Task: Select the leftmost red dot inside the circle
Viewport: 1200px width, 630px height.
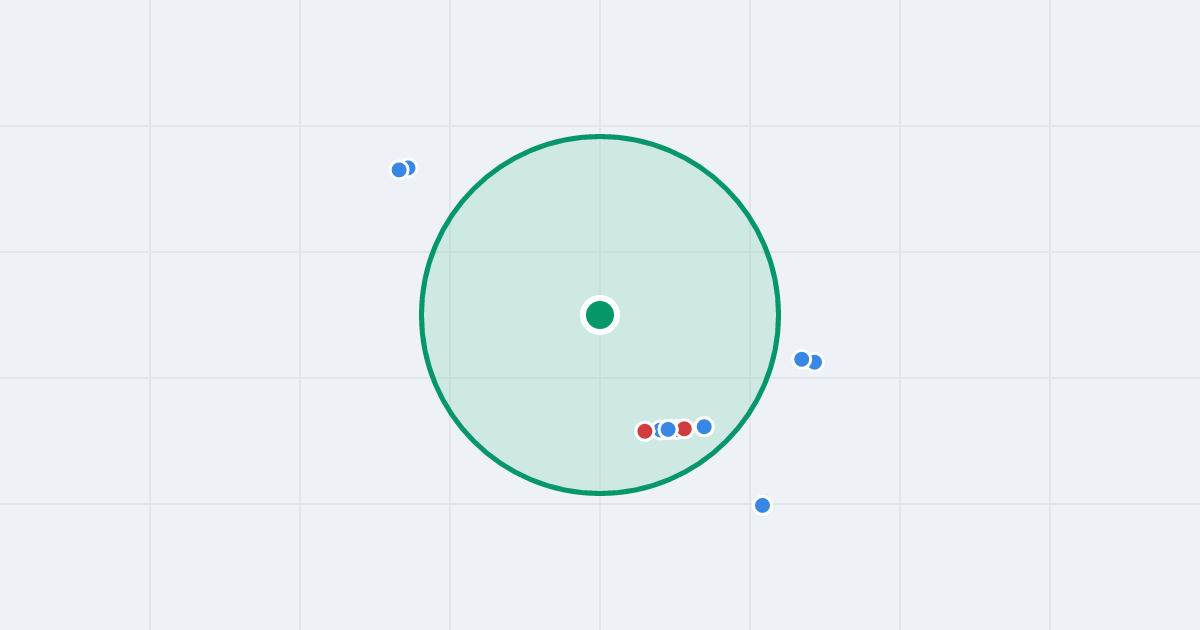Action: [x=645, y=431]
